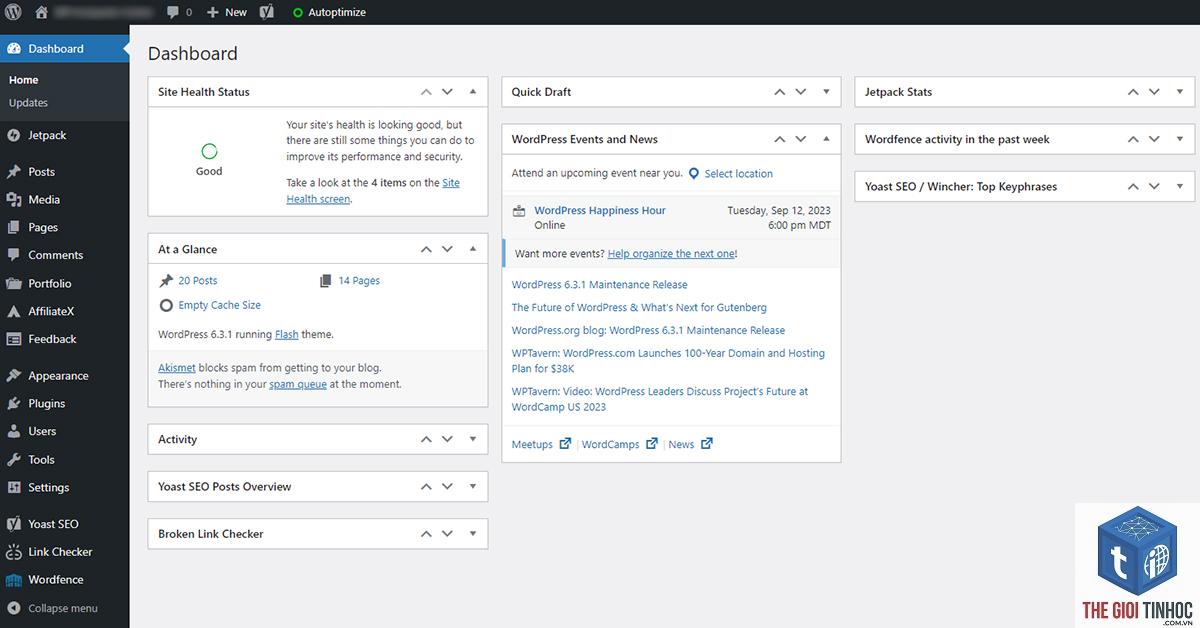Image resolution: width=1200 pixels, height=628 pixels.
Task: Click the Pages icon in sidebar
Action: 13,228
